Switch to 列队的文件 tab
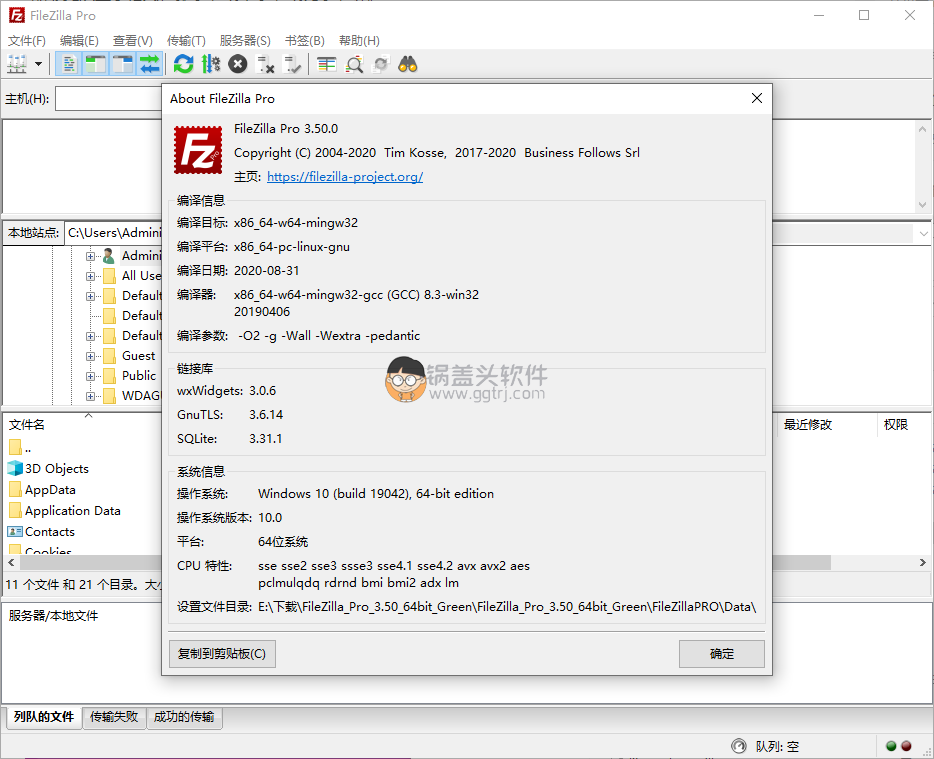 pyautogui.click(x=44, y=717)
